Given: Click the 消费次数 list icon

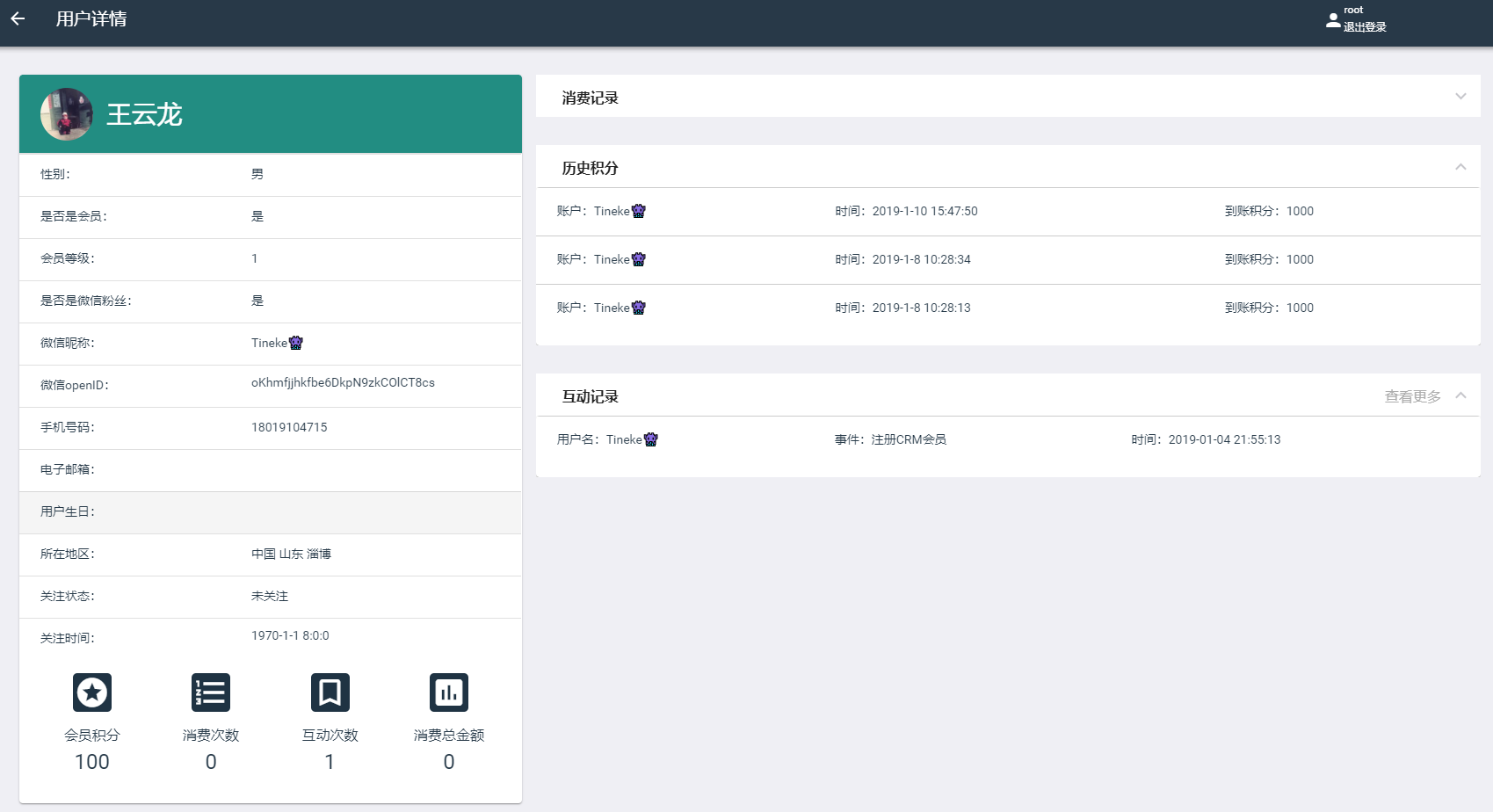Looking at the screenshot, I should [x=211, y=692].
